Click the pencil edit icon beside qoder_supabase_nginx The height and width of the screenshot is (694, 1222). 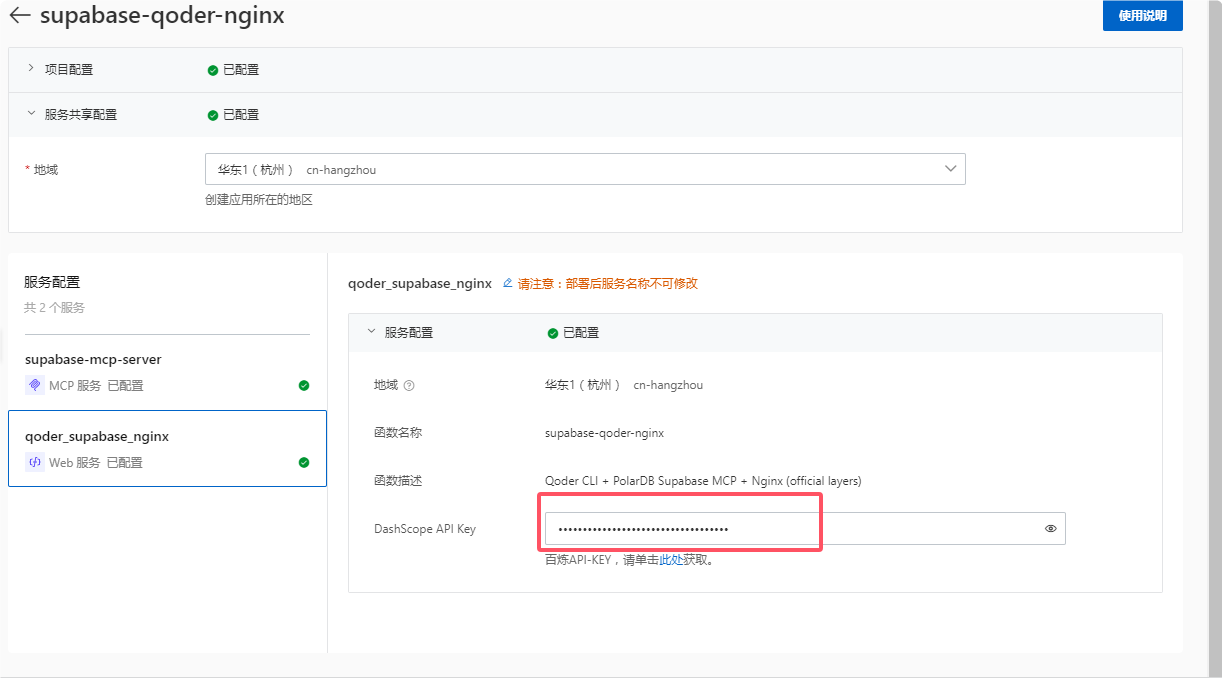point(507,283)
